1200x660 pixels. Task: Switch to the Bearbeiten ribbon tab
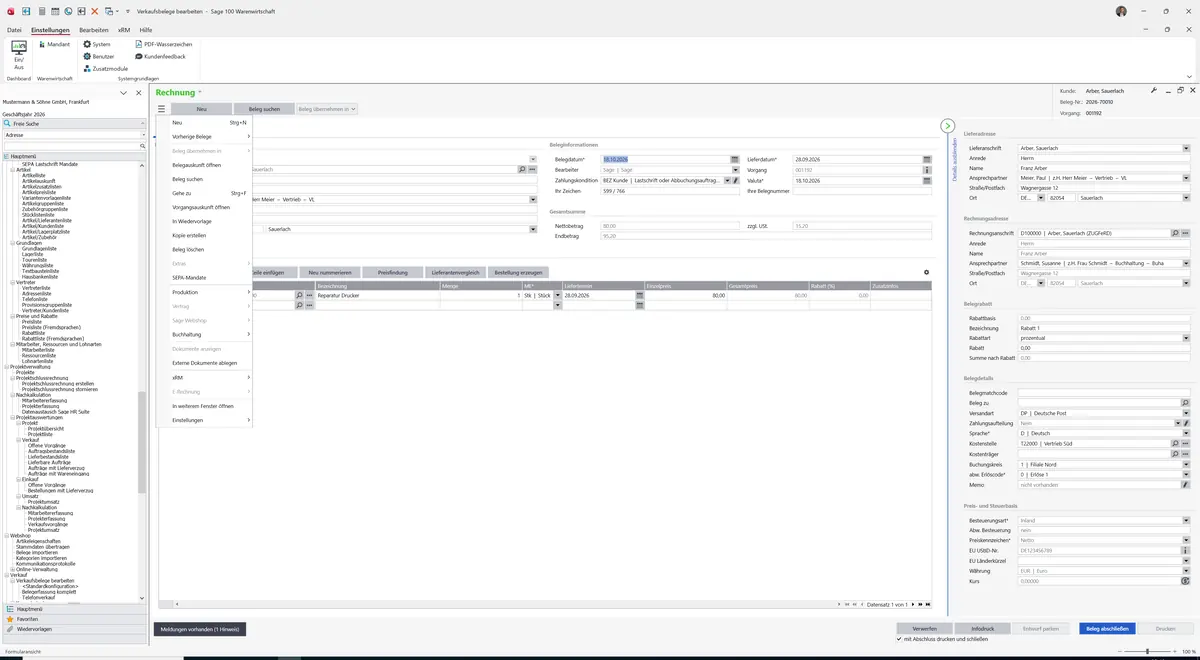pos(94,31)
